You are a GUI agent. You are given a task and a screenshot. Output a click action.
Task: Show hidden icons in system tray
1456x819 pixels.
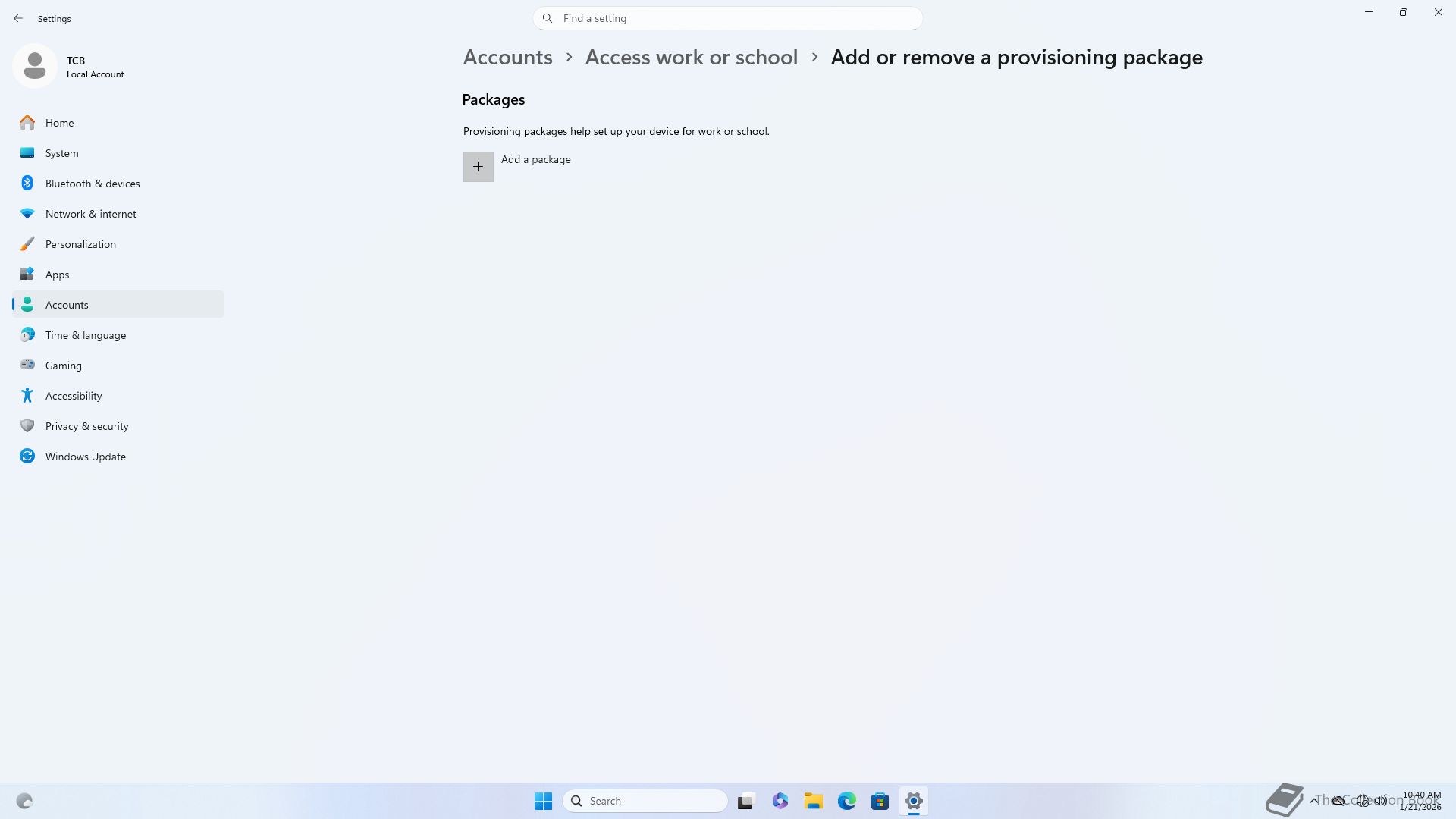coord(1314,800)
